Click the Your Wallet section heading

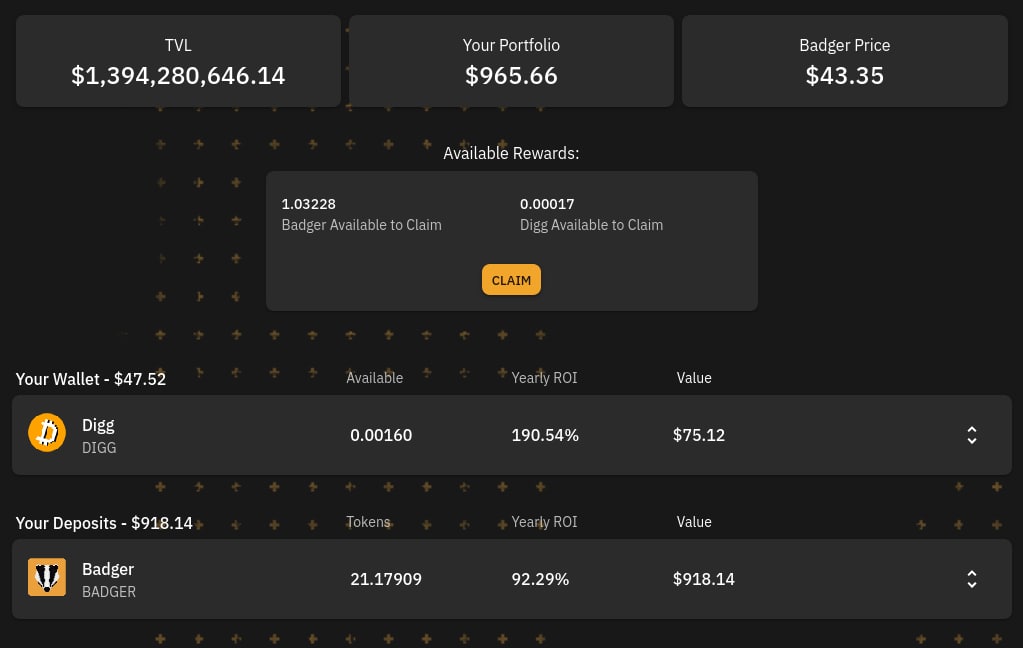[x=91, y=379]
